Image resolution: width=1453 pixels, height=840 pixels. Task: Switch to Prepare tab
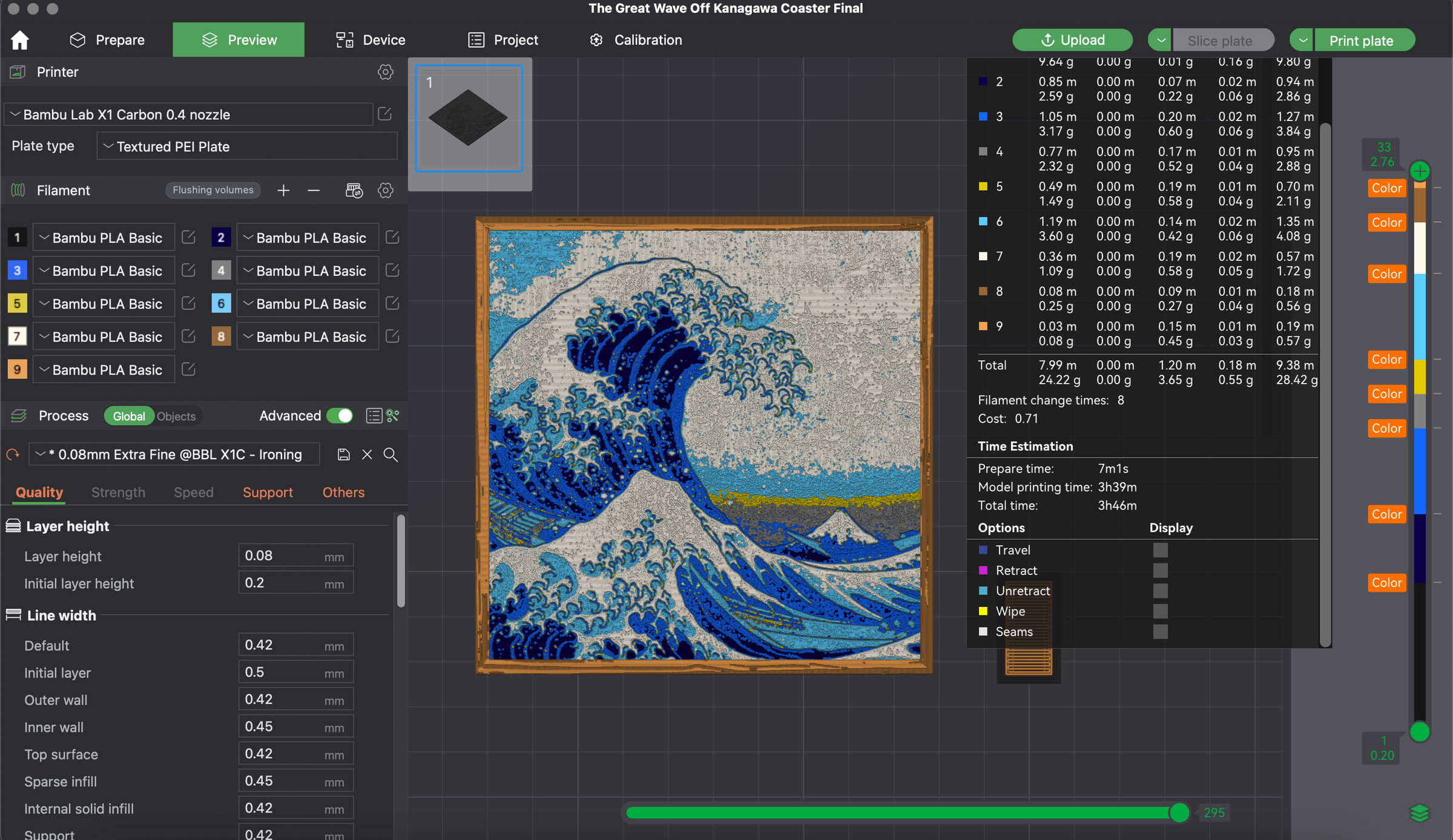(x=108, y=40)
